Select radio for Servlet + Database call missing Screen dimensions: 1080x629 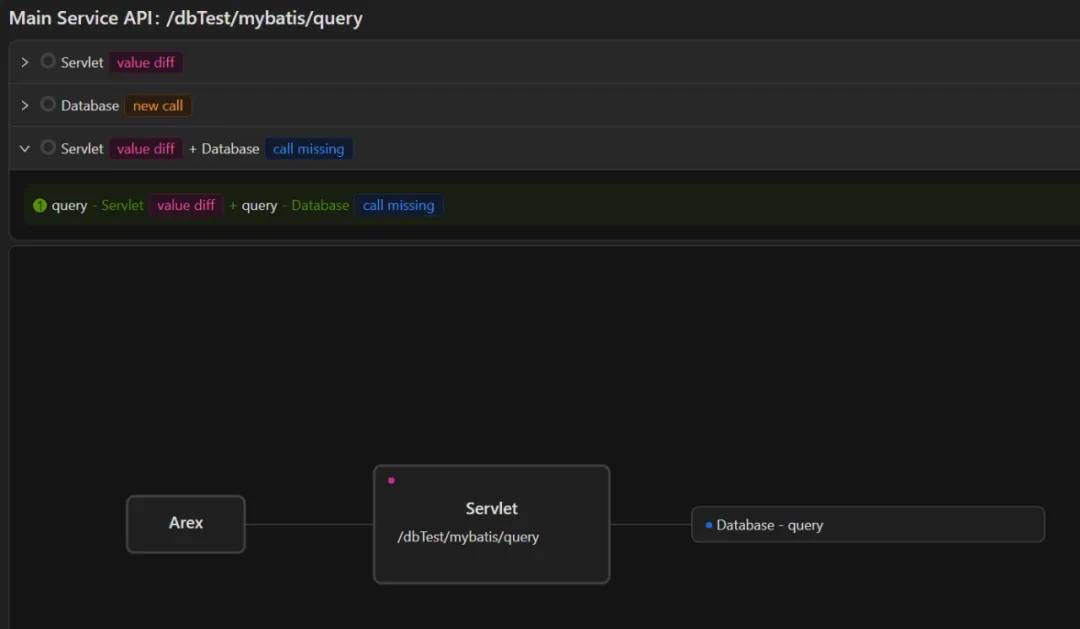[x=48, y=147]
